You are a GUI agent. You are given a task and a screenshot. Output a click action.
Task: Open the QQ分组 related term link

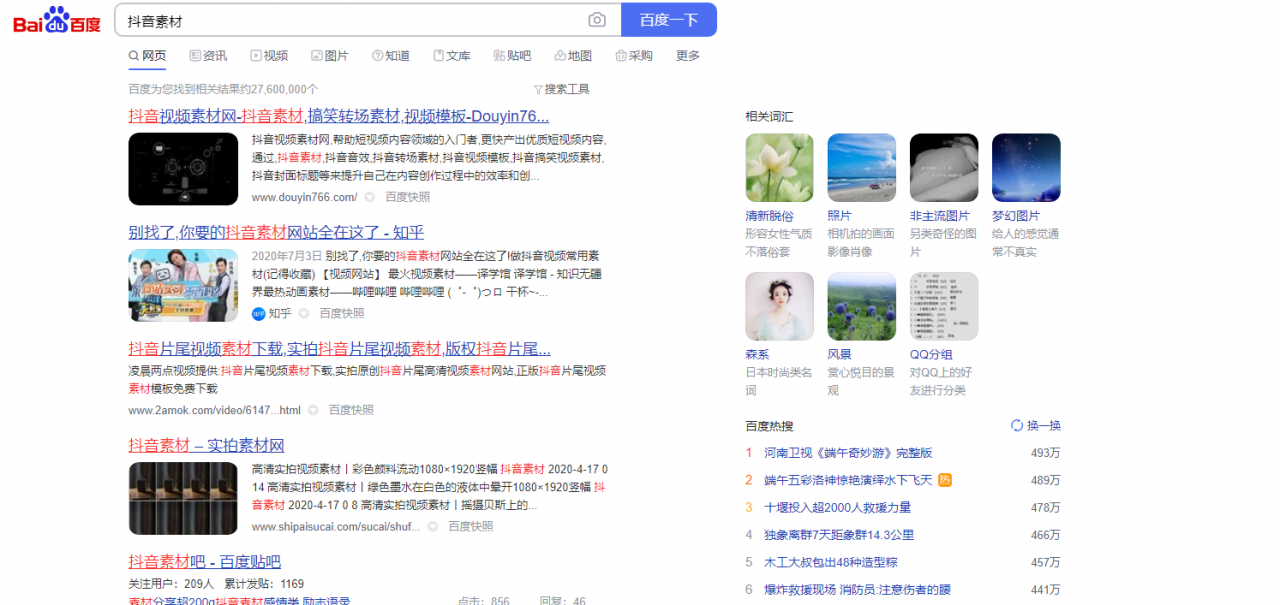(931, 354)
